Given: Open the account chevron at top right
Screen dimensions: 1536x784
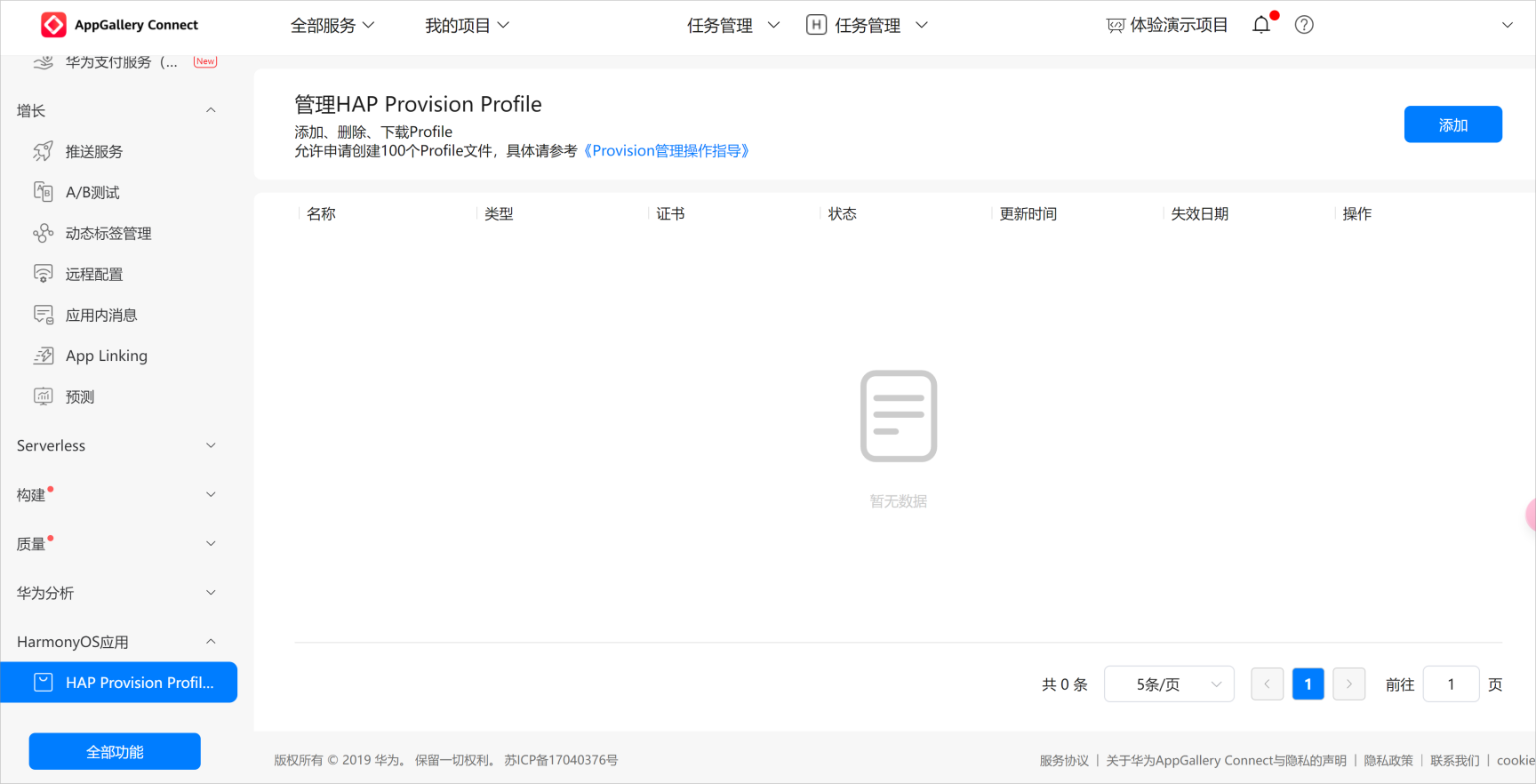Looking at the screenshot, I should tap(1507, 25).
